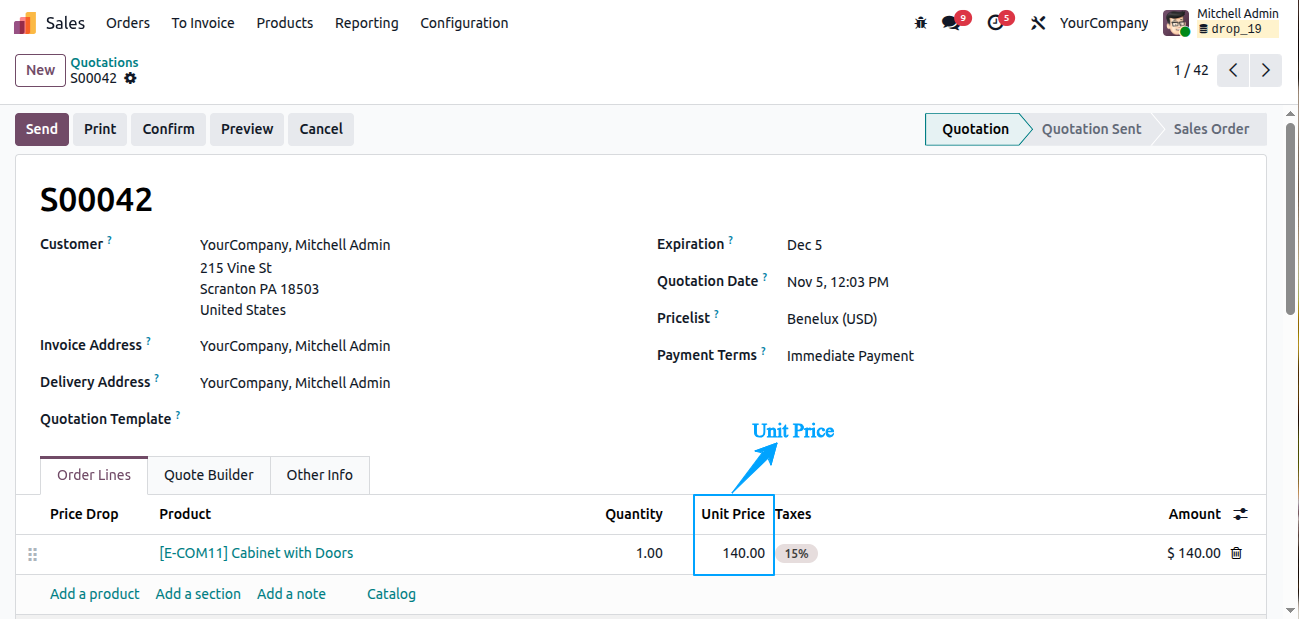The image size is (1299, 619).
Task: Click the empty Quotation Template field
Action: coord(412,420)
